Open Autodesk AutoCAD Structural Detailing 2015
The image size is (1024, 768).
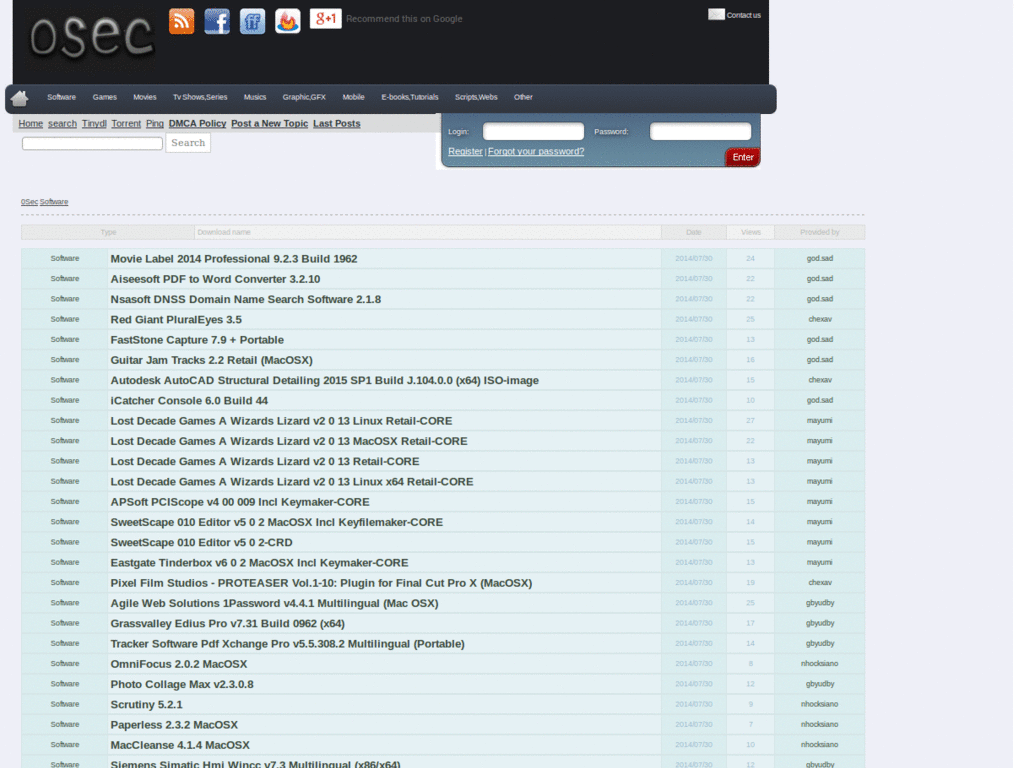click(325, 380)
